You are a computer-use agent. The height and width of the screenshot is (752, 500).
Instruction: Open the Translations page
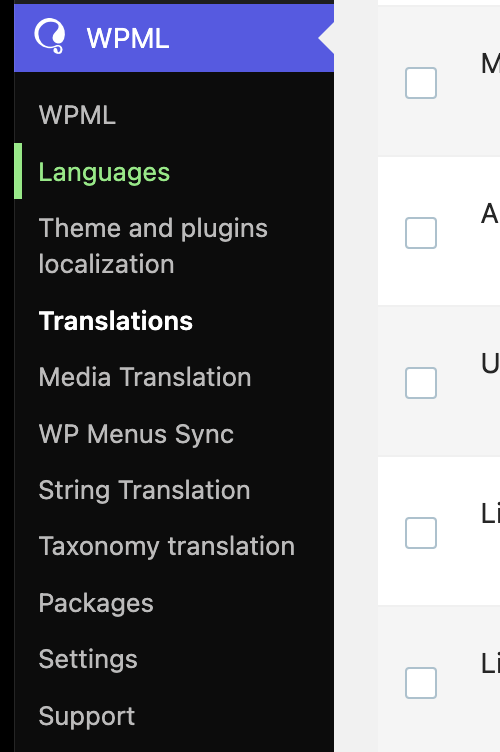click(116, 321)
